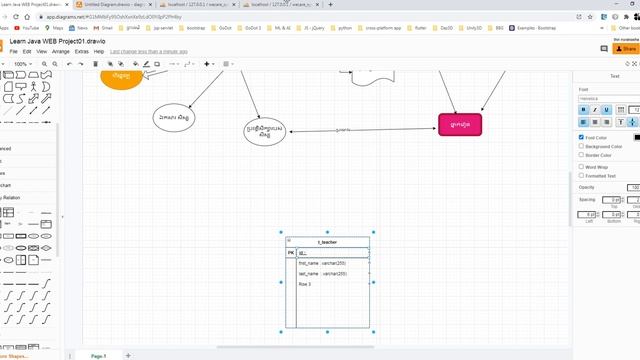This screenshot has height=360, width=640.
Task: Select the entity table shape in the Entity Relation palette
Action: [8, 212]
